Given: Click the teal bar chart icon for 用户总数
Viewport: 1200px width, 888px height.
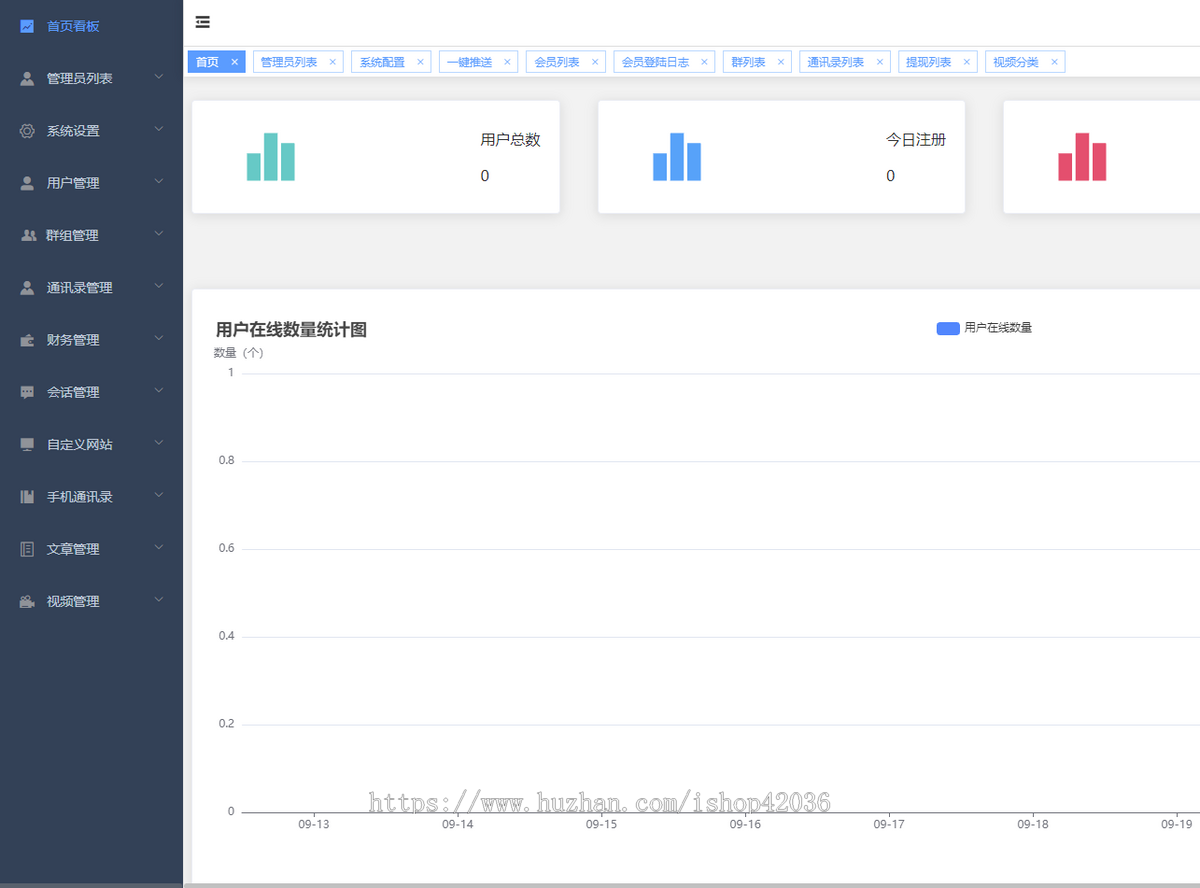Looking at the screenshot, I should pos(271,157).
